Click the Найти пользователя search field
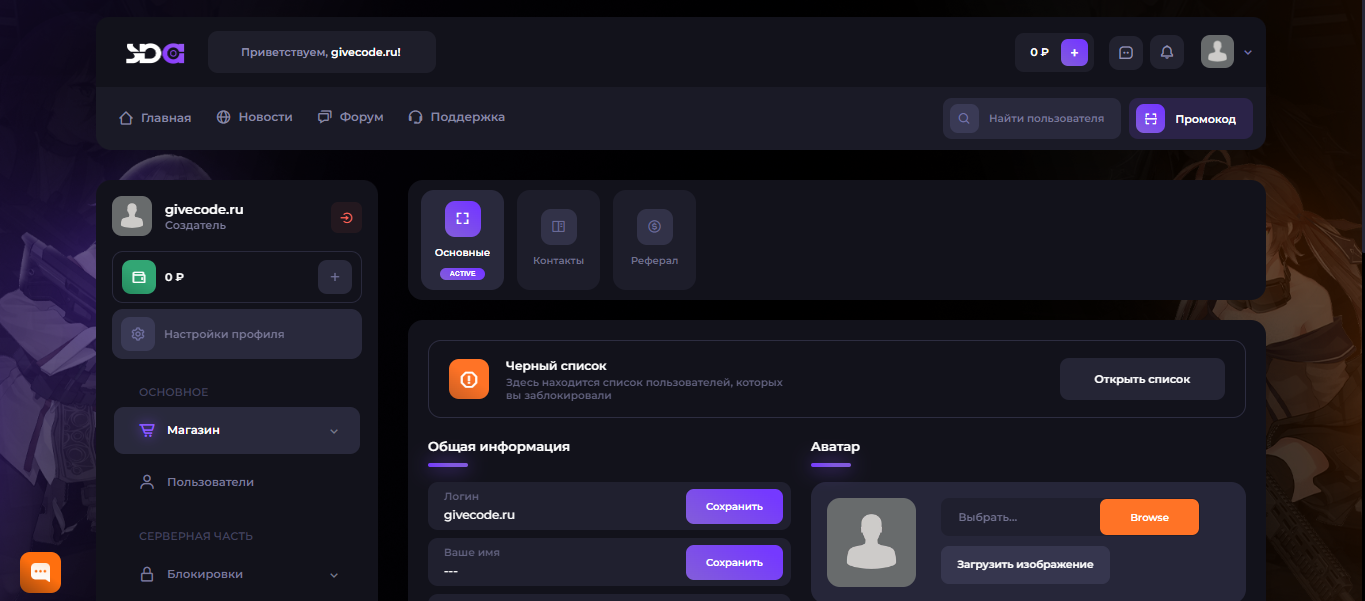1365x601 pixels. pyautogui.click(x=1046, y=119)
